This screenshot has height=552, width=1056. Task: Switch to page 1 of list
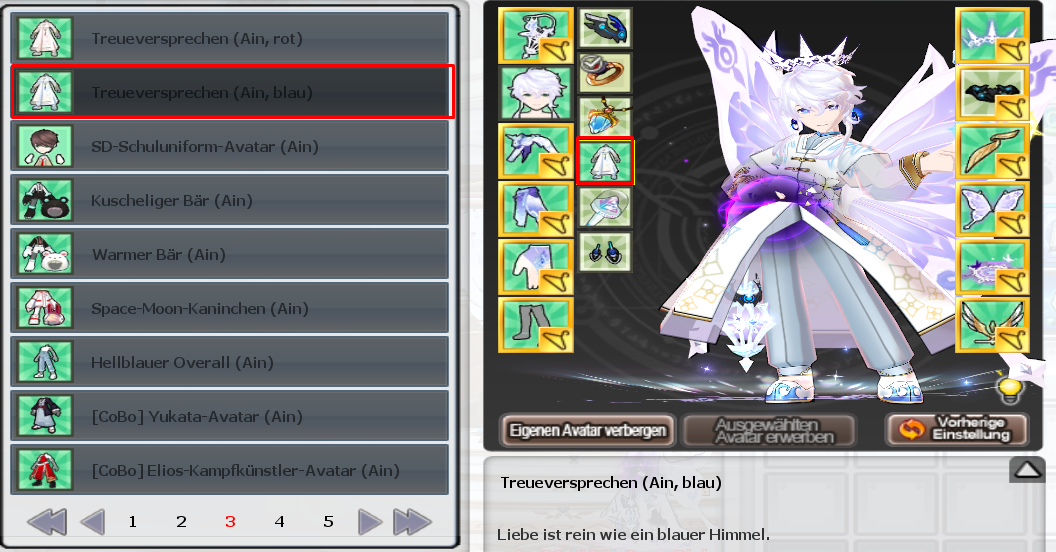(133, 522)
